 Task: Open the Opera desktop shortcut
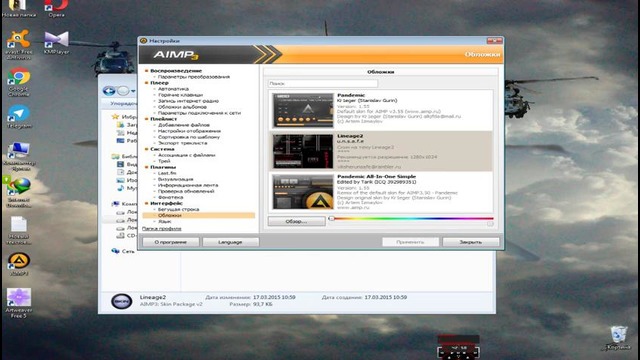point(56,8)
